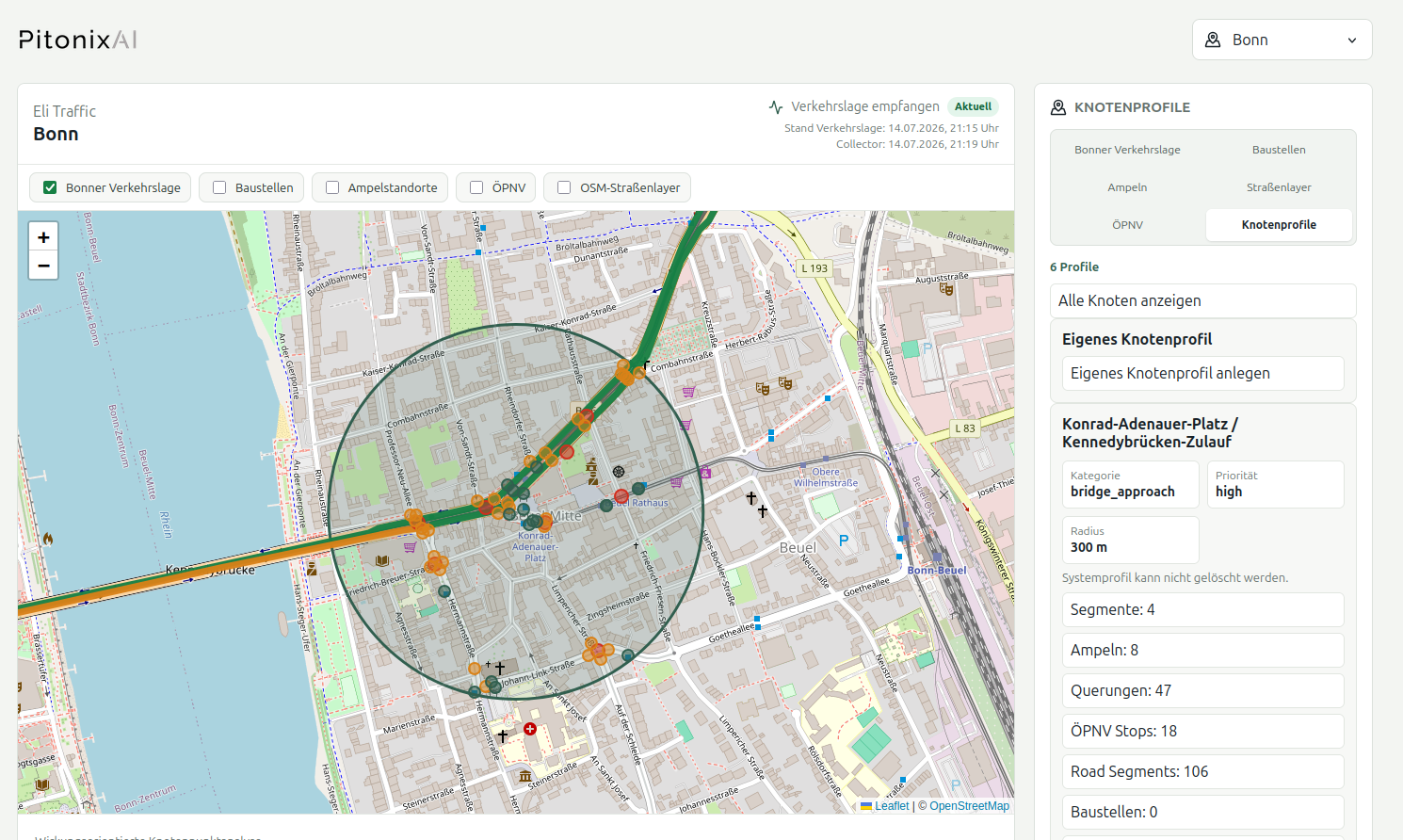Image resolution: width=1403 pixels, height=840 pixels.
Task: Click the Ampeln: 8 row
Action: pos(1203,651)
